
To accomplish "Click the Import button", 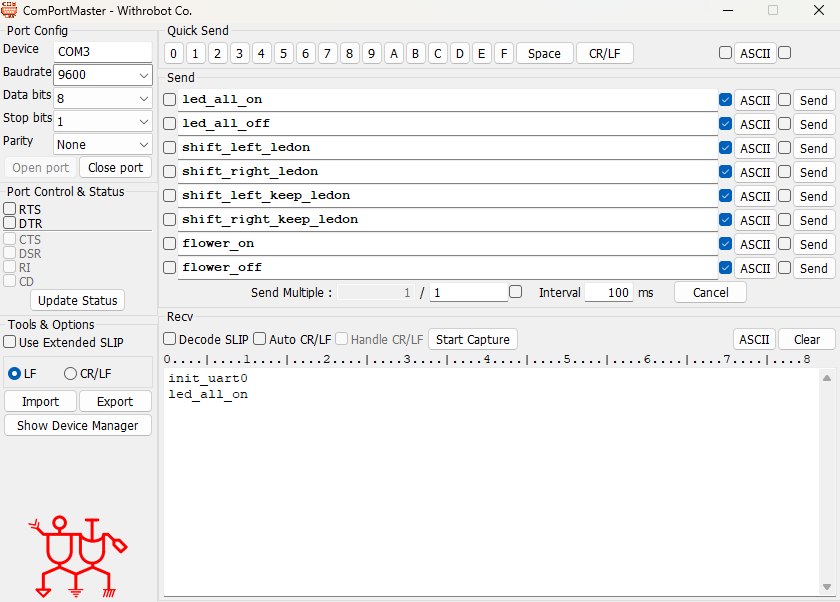I will pos(41,402).
